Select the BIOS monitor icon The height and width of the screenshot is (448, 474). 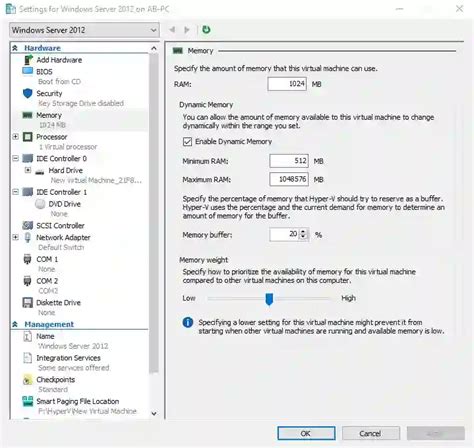tap(28, 71)
